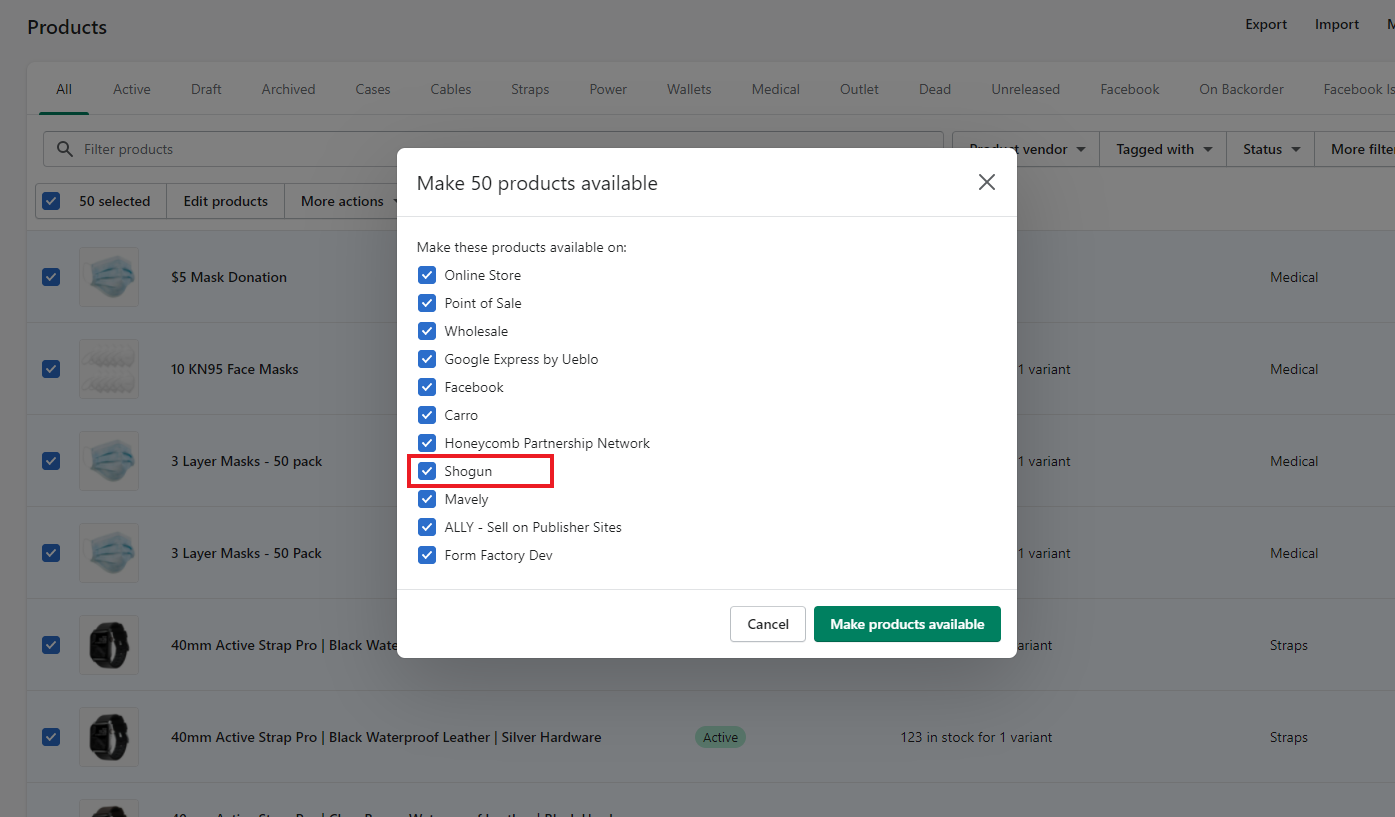The height and width of the screenshot is (817, 1395).
Task: Switch to the Dead tab
Action: coord(935,89)
